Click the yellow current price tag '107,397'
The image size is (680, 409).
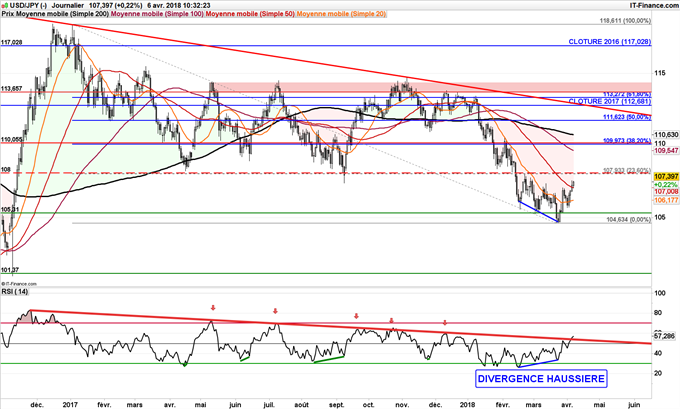666,177
